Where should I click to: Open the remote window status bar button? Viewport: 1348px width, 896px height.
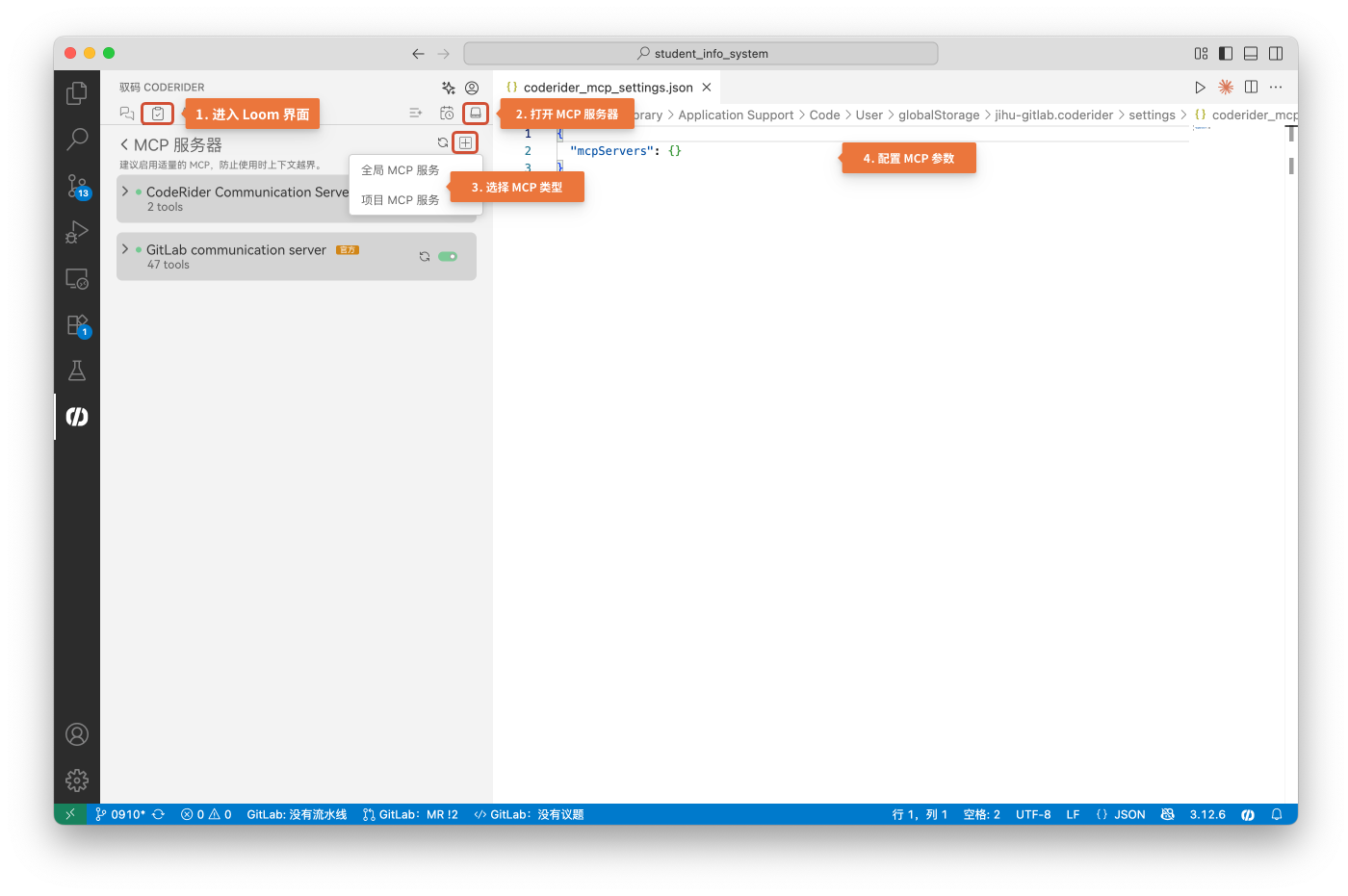(69, 814)
